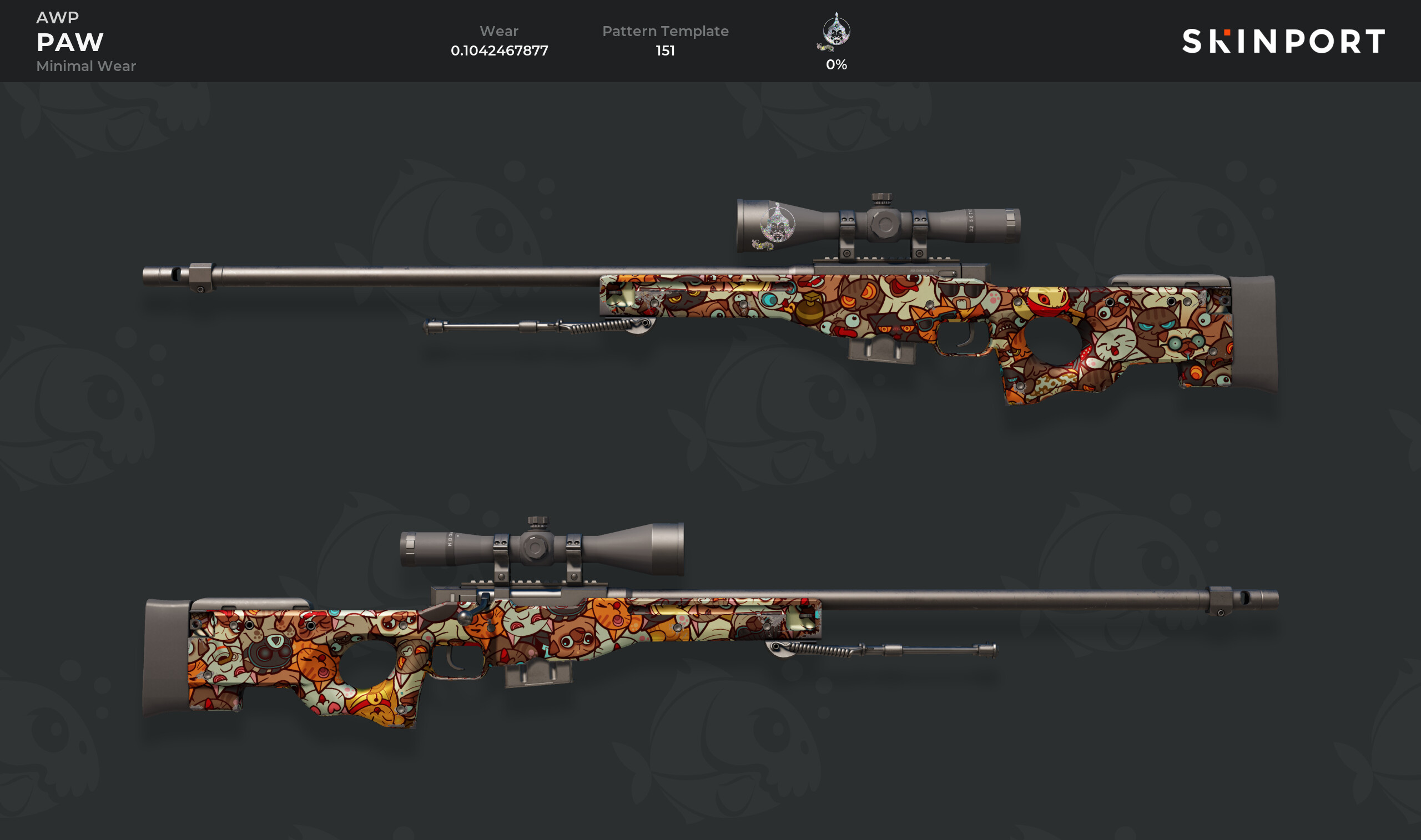Click the Minimal Wear condition label
1421x840 pixels.
pyautogui.click(x=86, y=66)
